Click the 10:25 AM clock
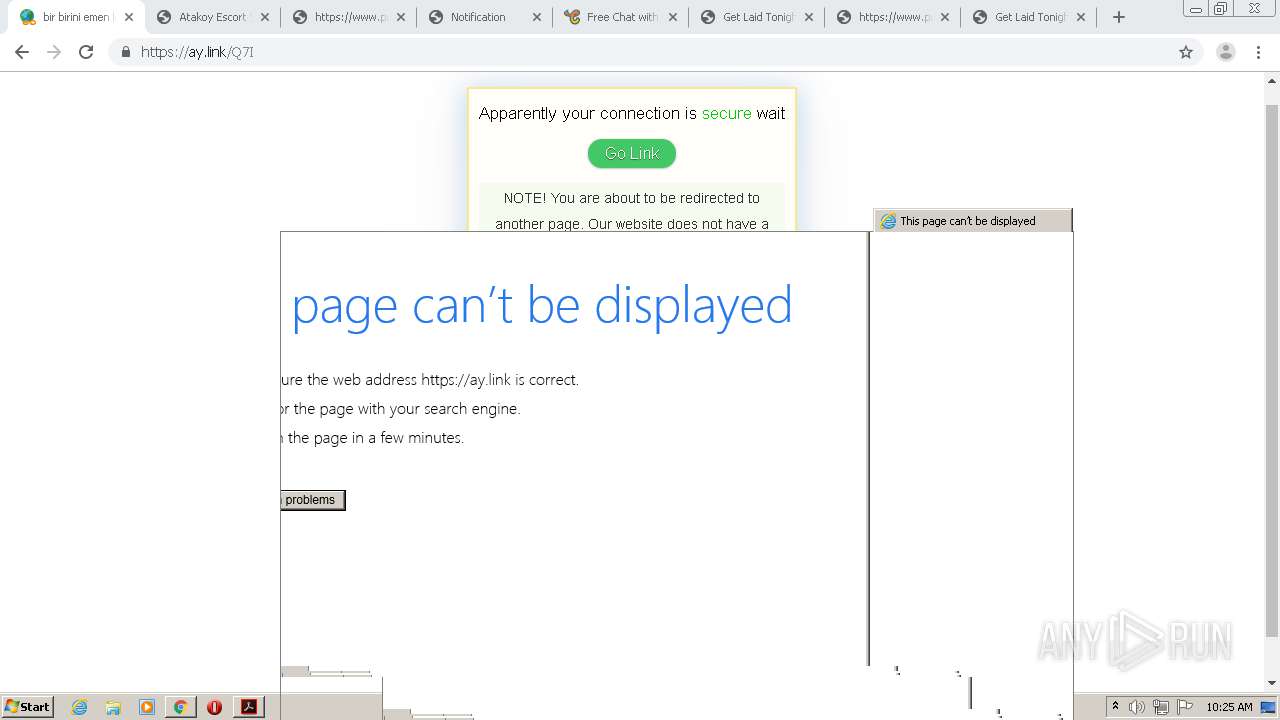Viewport: 1280px width, 720px height. (1229, 707)
